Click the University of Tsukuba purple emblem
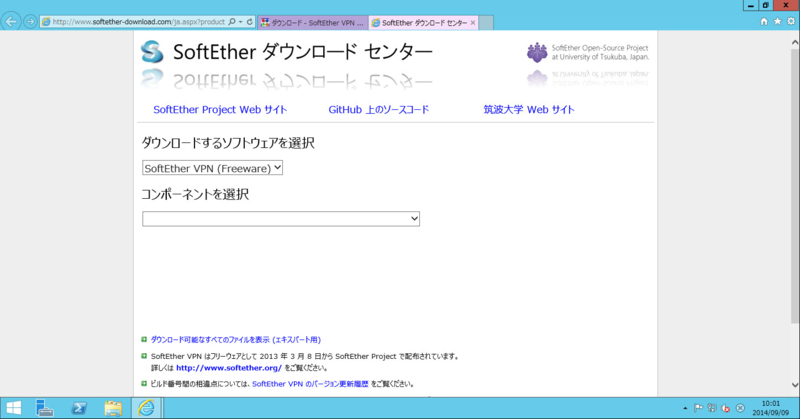Image resolution: width=800 pixels, height=419 pixels. coord(537,53)
